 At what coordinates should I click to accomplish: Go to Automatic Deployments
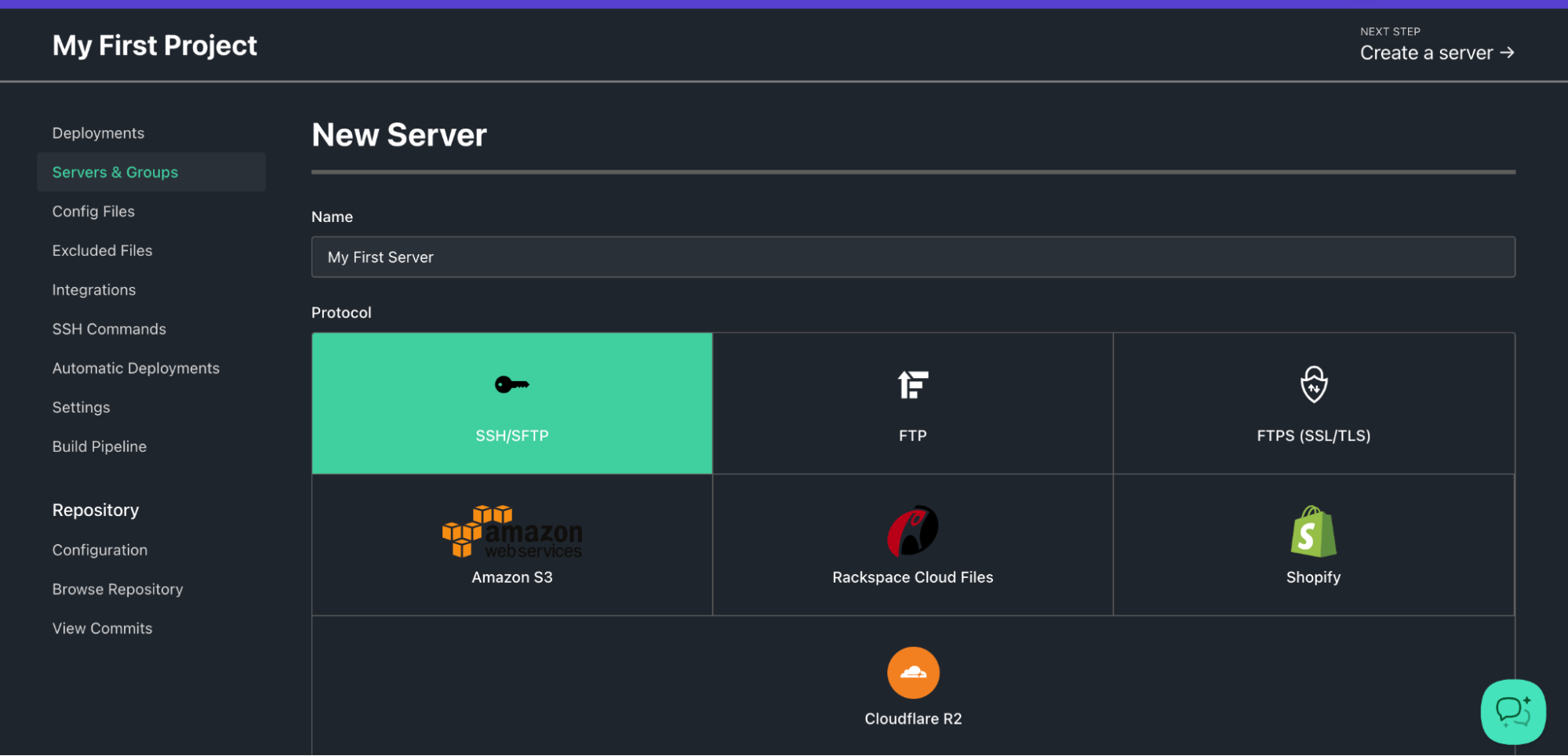click(x=136, y=368)
